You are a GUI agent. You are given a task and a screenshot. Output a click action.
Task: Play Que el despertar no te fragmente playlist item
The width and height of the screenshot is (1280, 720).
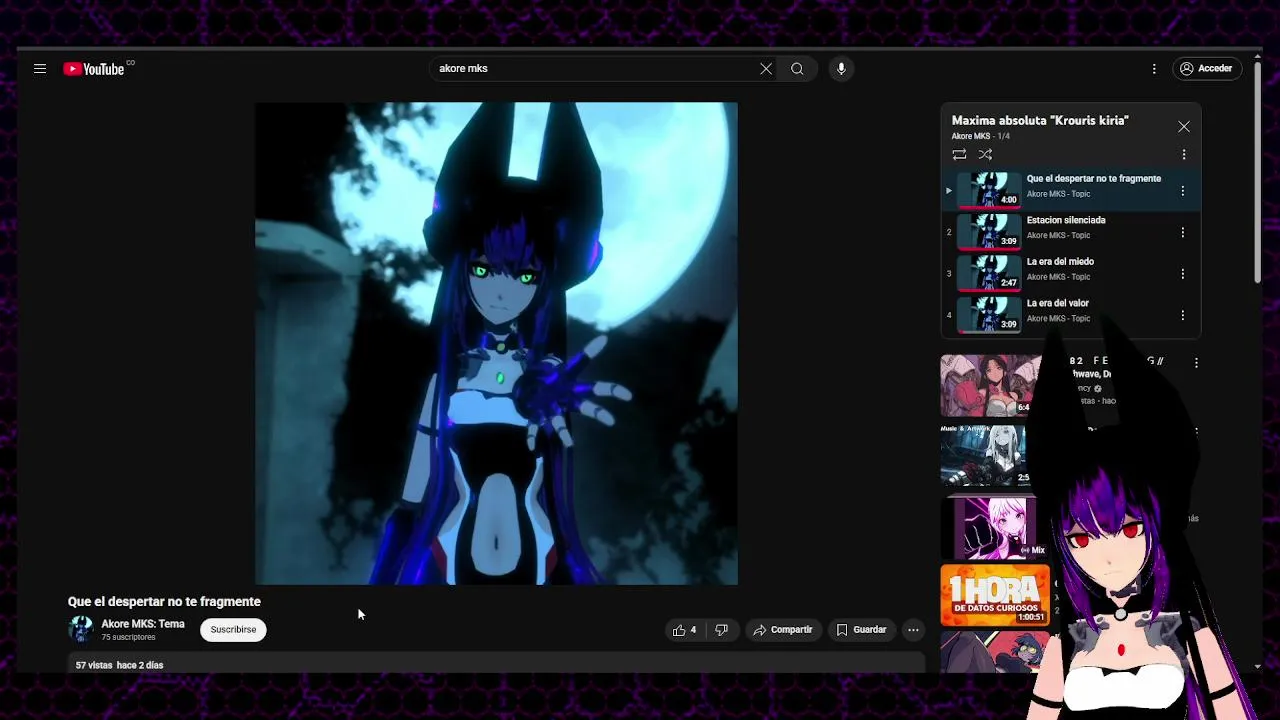(x=1070, y=190)
